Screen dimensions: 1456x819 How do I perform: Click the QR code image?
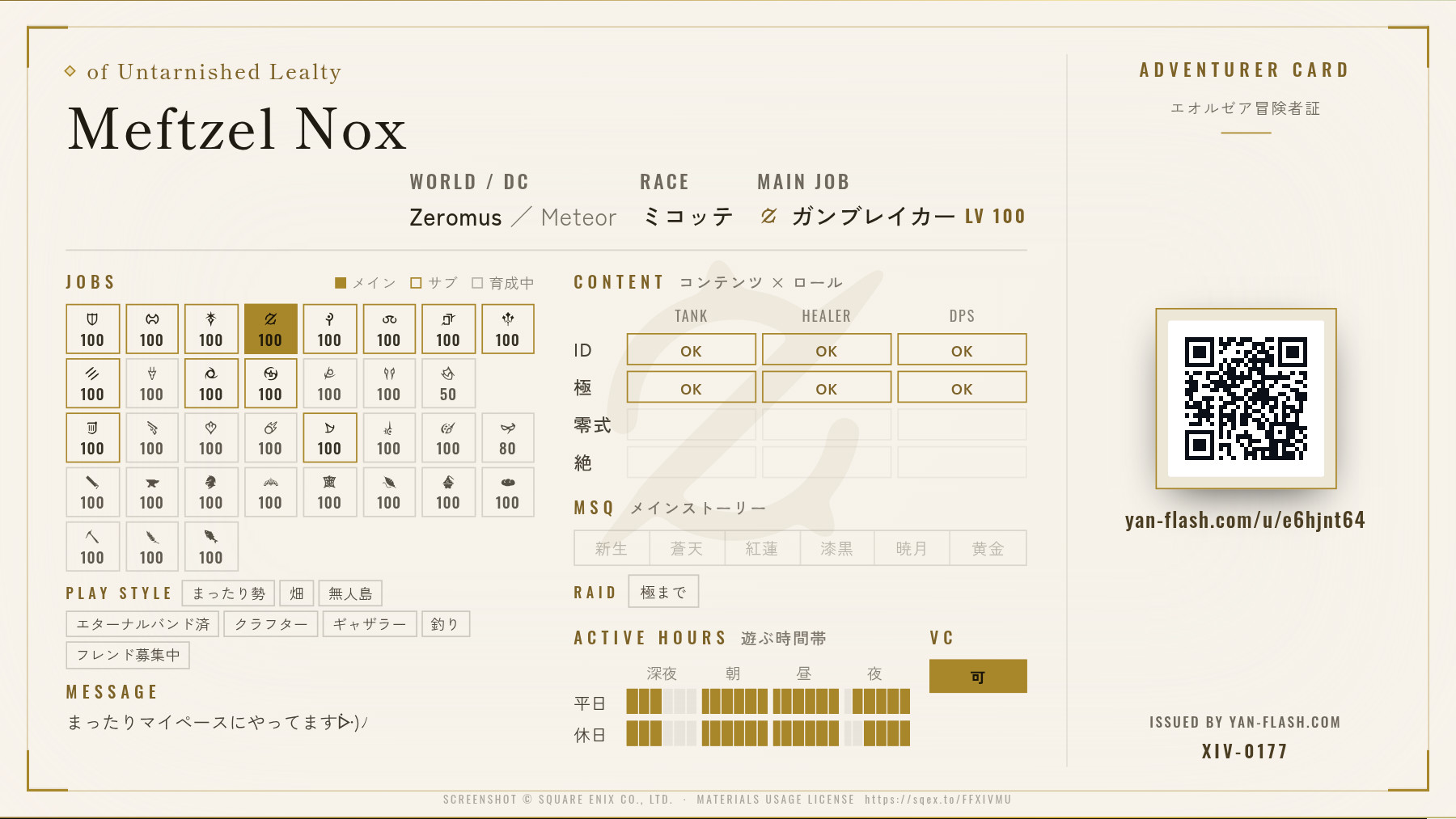point(1246,399)
